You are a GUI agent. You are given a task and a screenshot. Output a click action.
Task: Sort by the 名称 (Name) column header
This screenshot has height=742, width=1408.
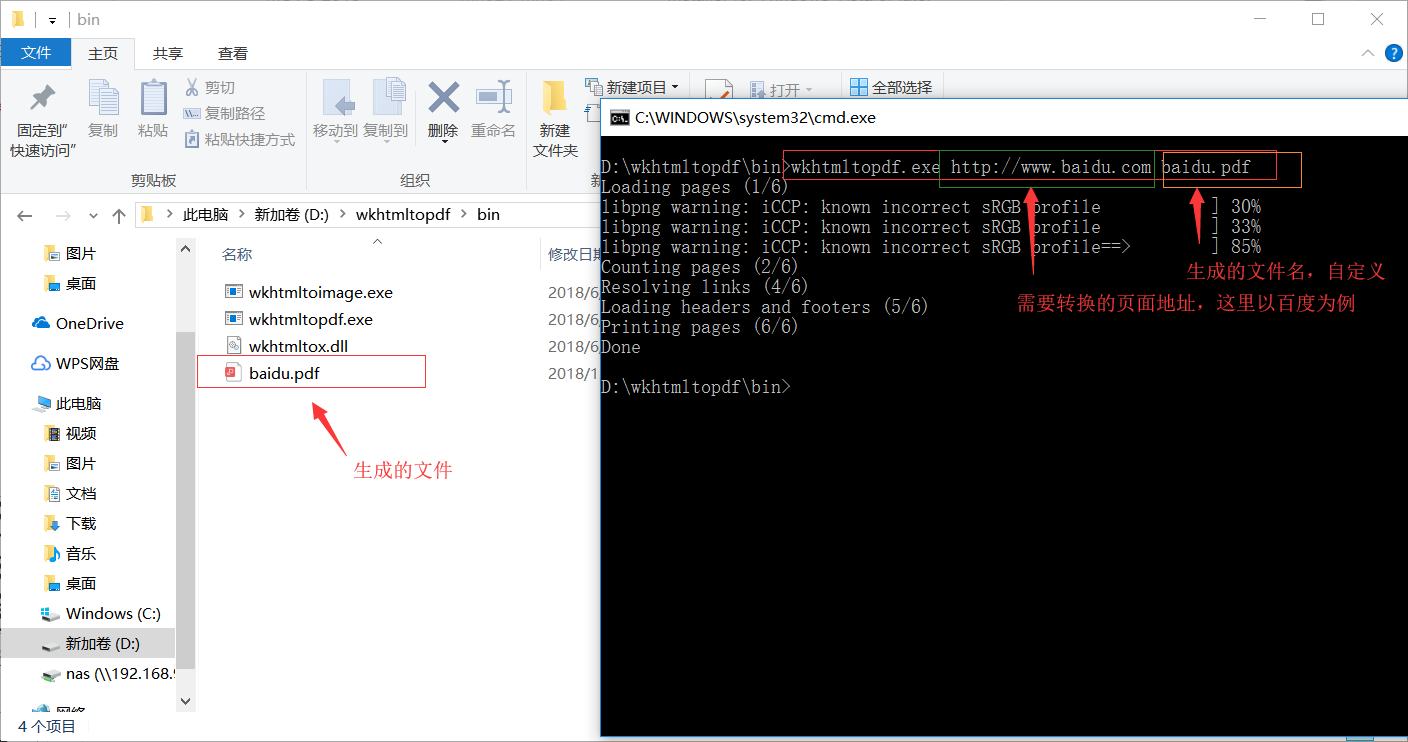point(237,255)
